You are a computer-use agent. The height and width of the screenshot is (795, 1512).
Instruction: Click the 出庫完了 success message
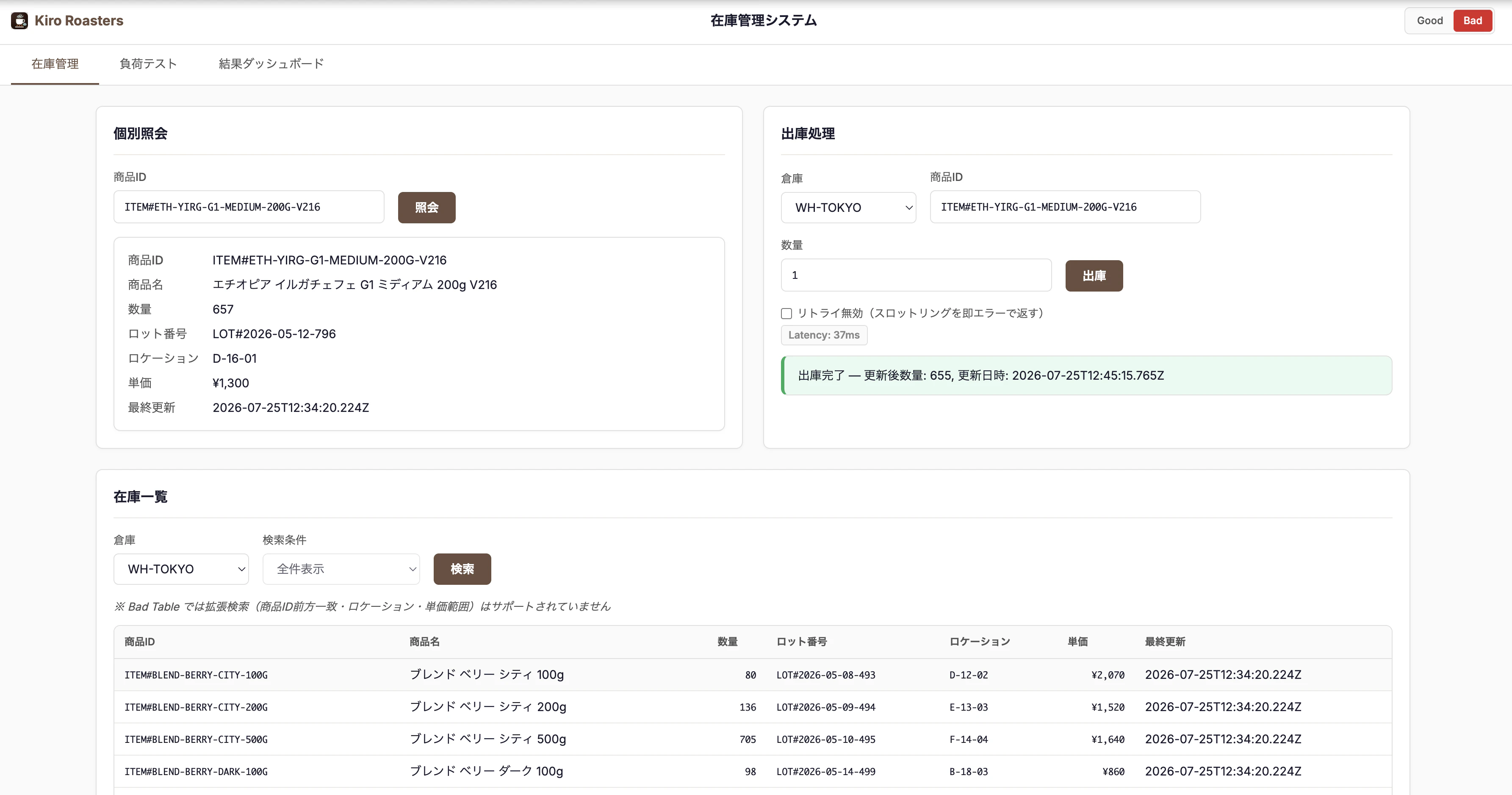point(1086,375)
